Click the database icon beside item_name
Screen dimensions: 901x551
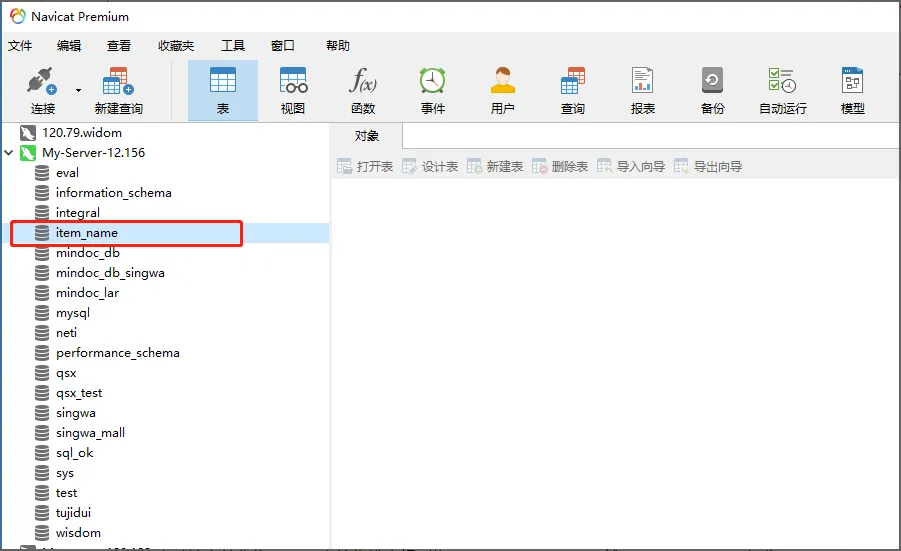(x=42, y=233)
